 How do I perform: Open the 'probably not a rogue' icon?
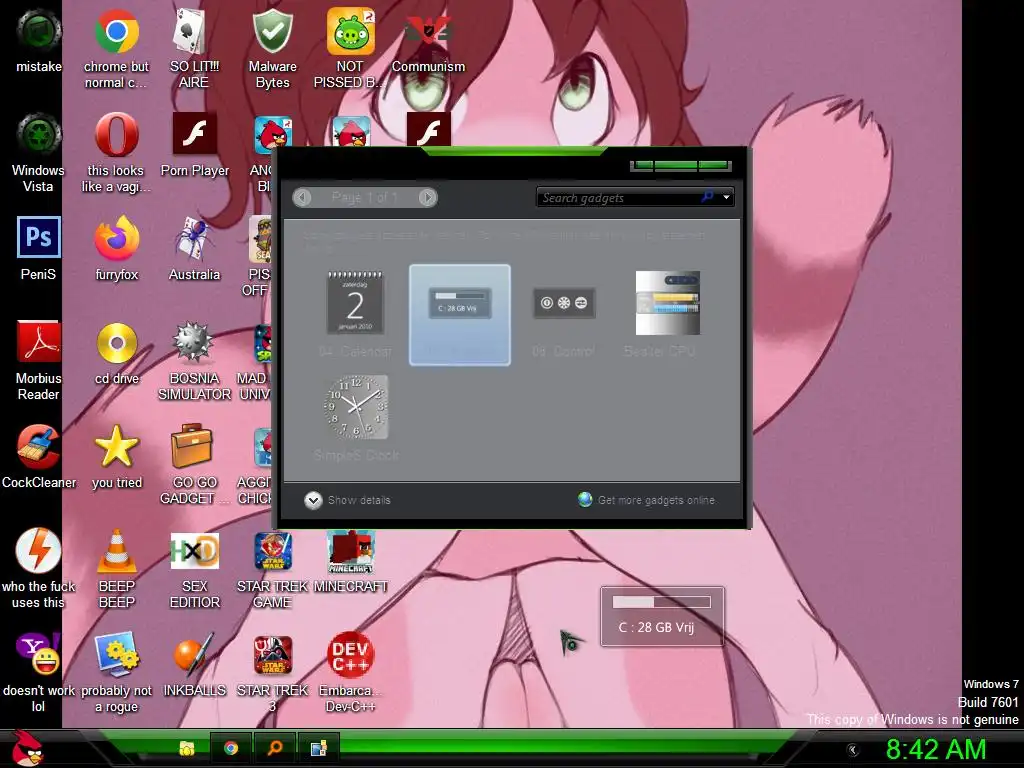coord(116,673)
